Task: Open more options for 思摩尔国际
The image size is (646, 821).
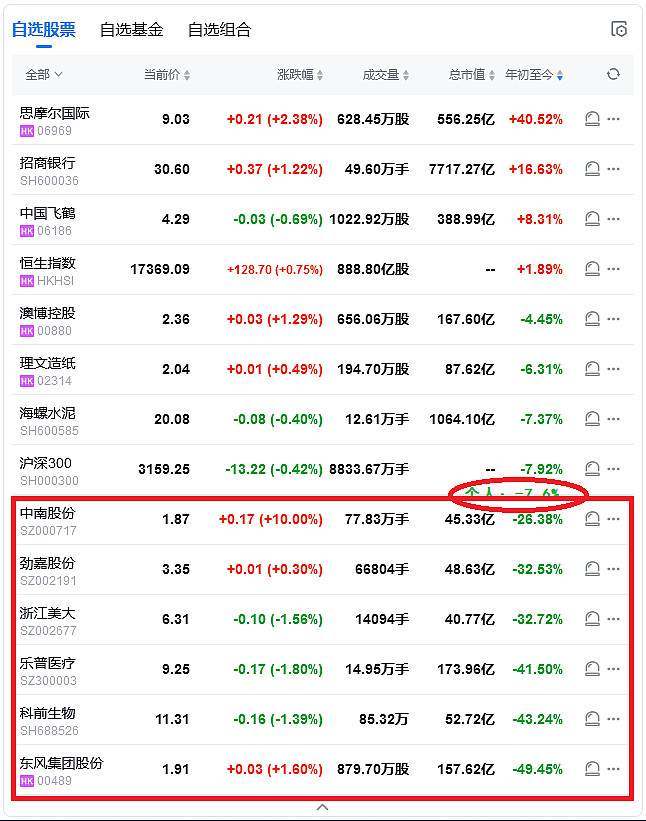Action: pyautogui.click(x=614, y=119)
